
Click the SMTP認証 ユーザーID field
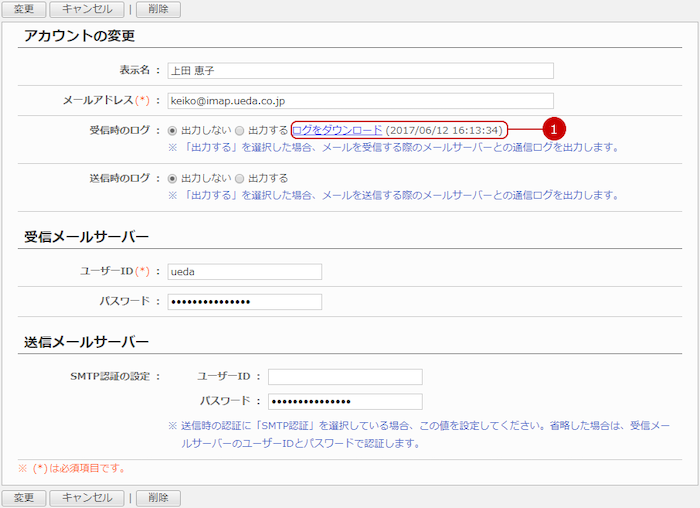tap(345, 377)
